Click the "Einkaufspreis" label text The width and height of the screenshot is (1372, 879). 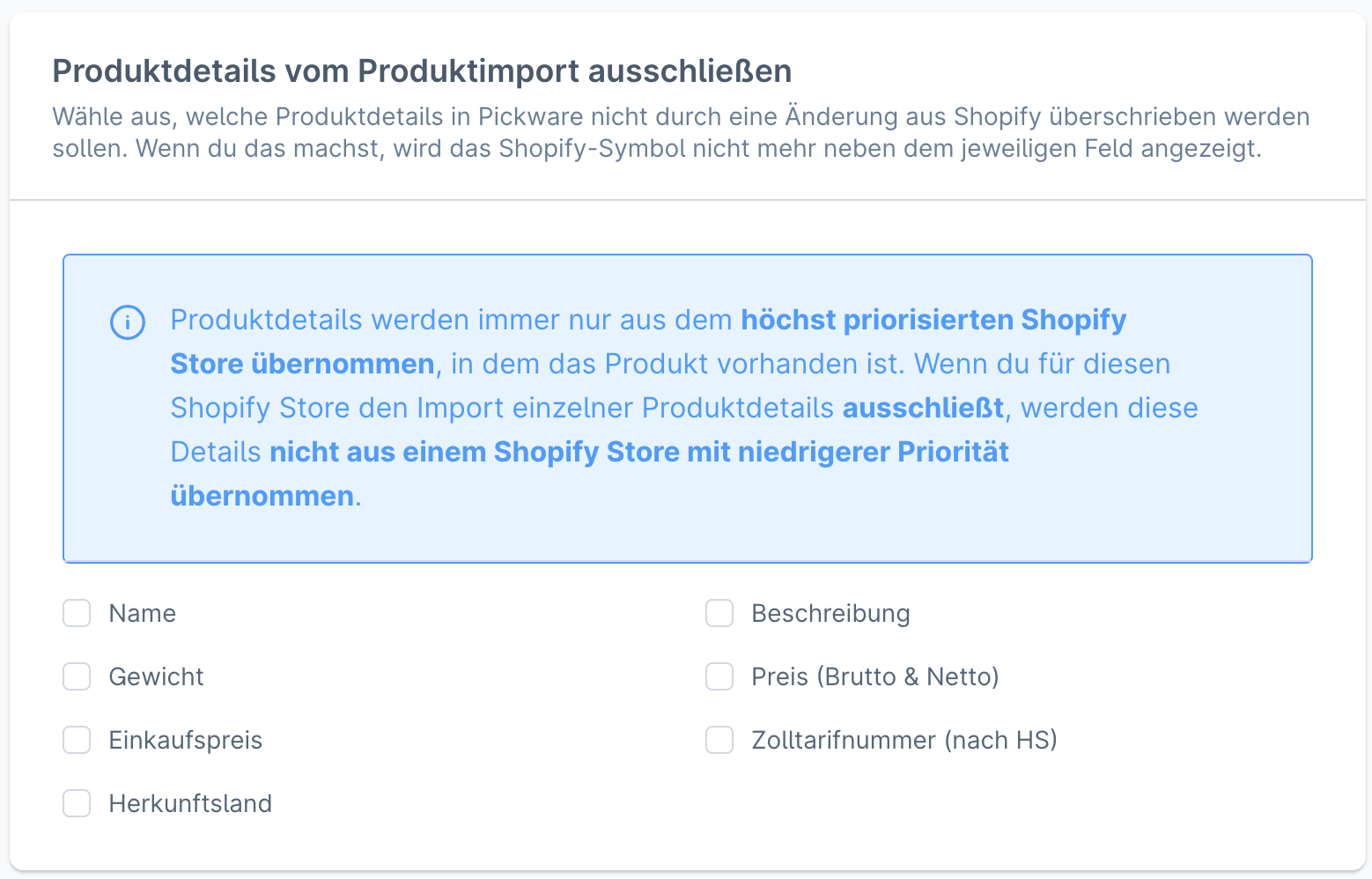pos(185,740)
